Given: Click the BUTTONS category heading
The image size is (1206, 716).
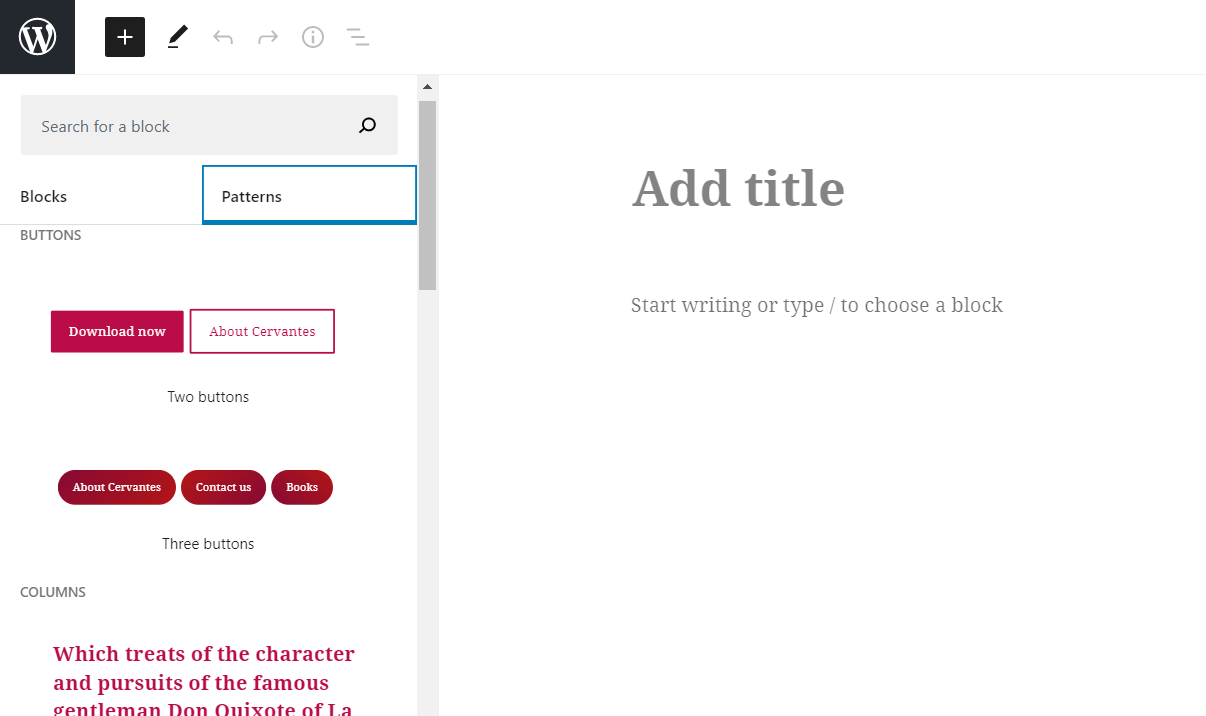Looking at the screenshot, I should pos(51,235).
